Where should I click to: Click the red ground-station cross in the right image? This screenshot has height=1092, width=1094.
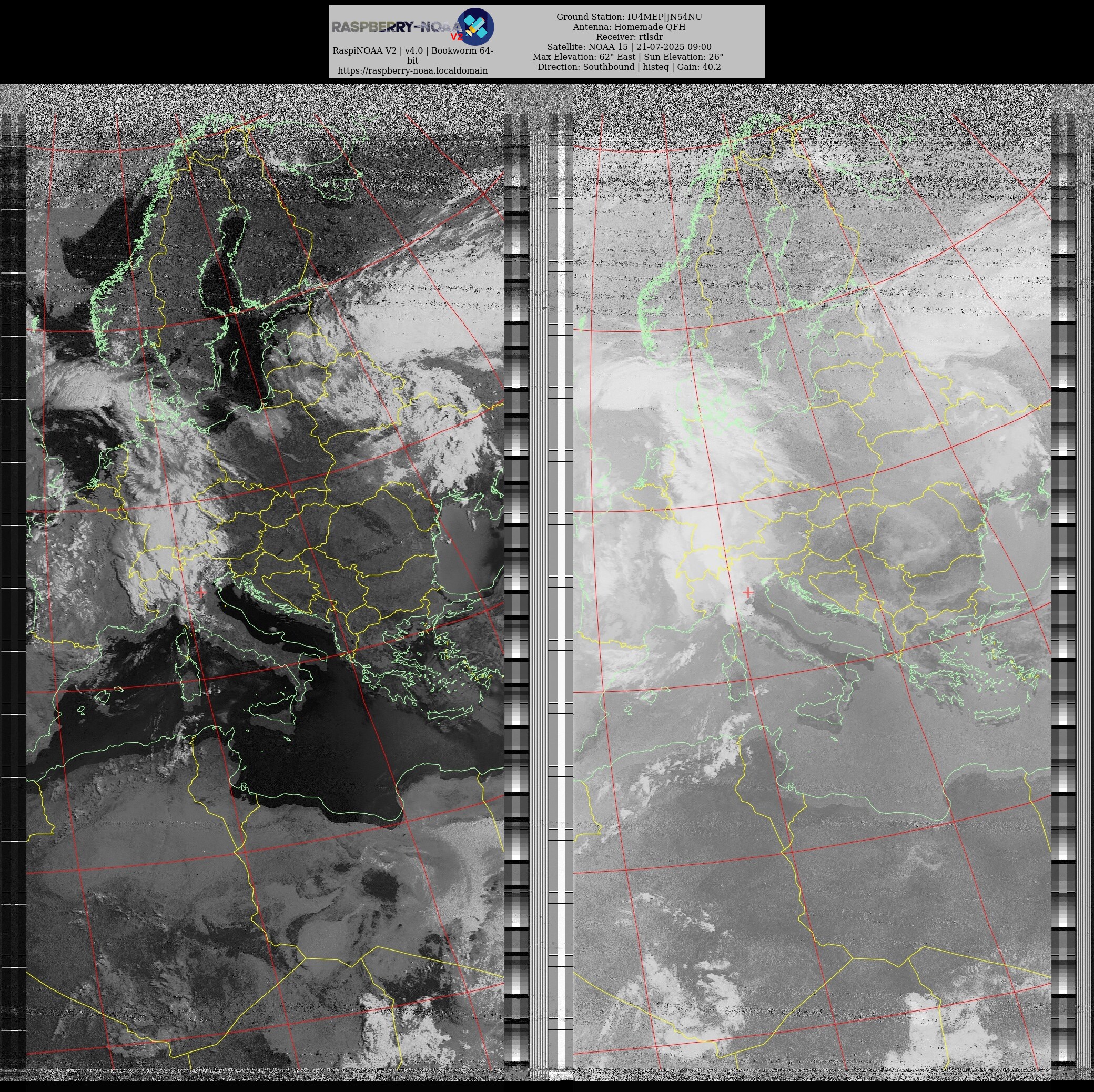coord(747,592)
